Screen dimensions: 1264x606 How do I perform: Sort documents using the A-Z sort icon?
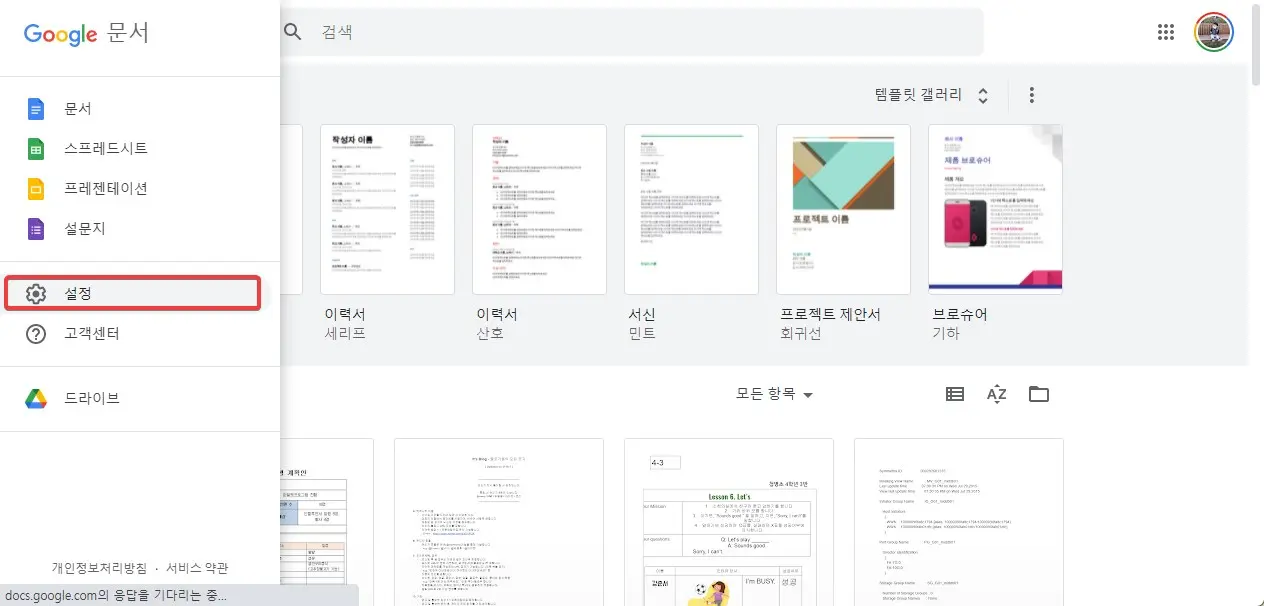(996, 393)
